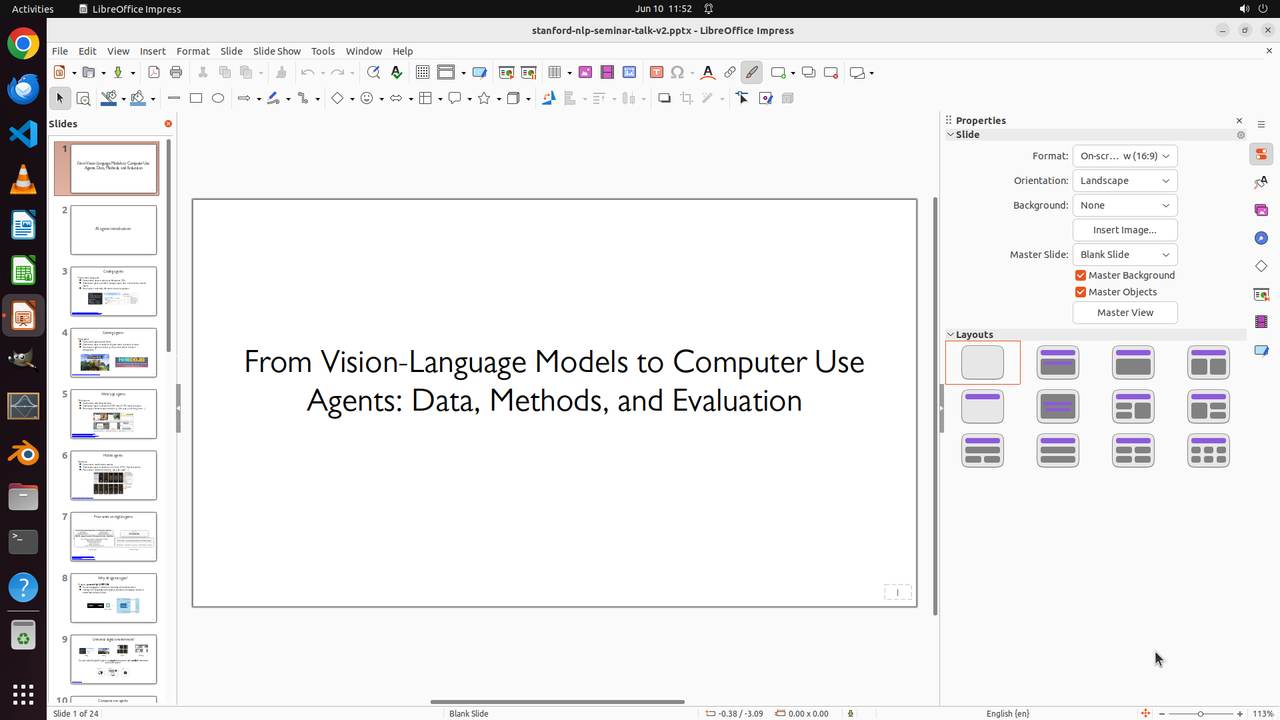Click the Fontwork Text icon
The image size is (1280, 720).
point(708,72)
